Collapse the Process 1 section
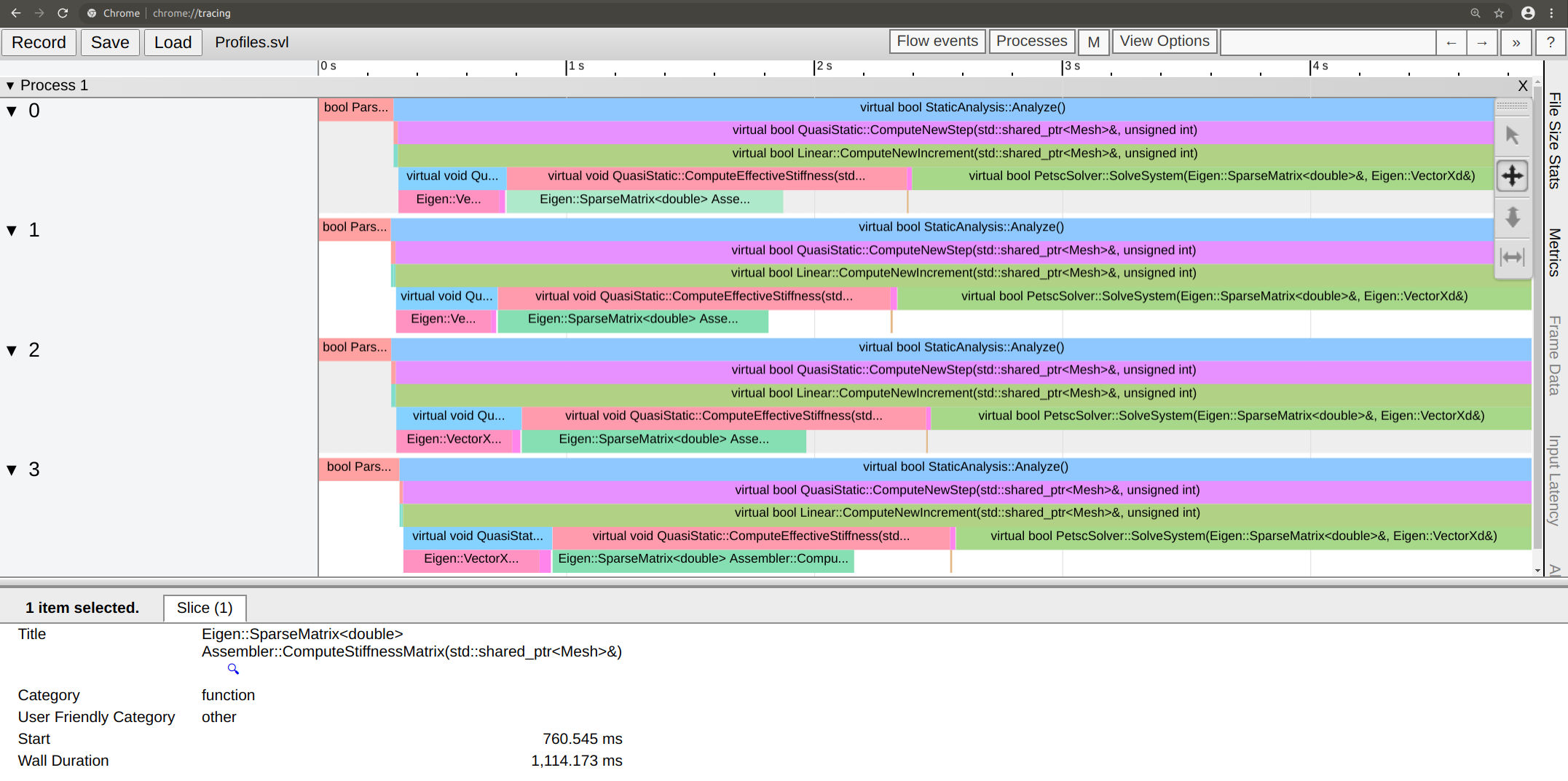The width and height of the screenshot is (1568, 781). [11, 85]
